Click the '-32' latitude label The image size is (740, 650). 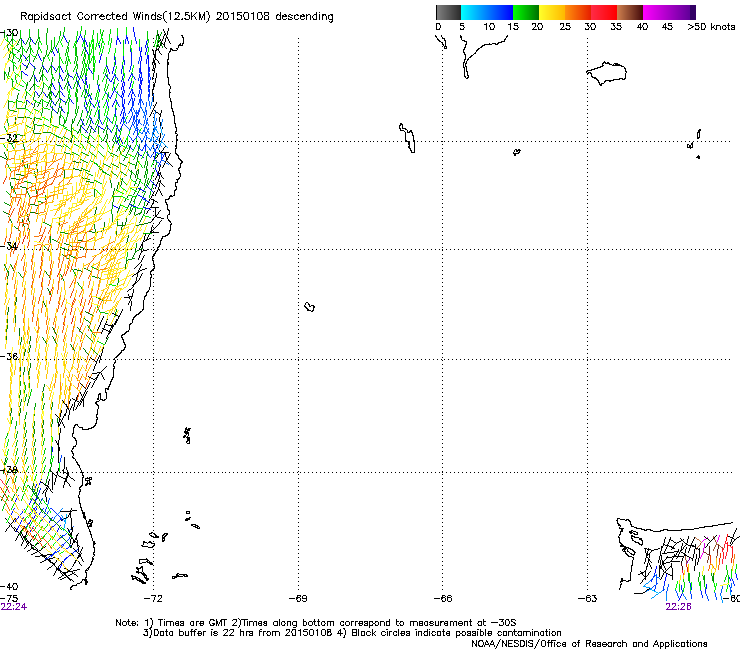click(9, 138)
